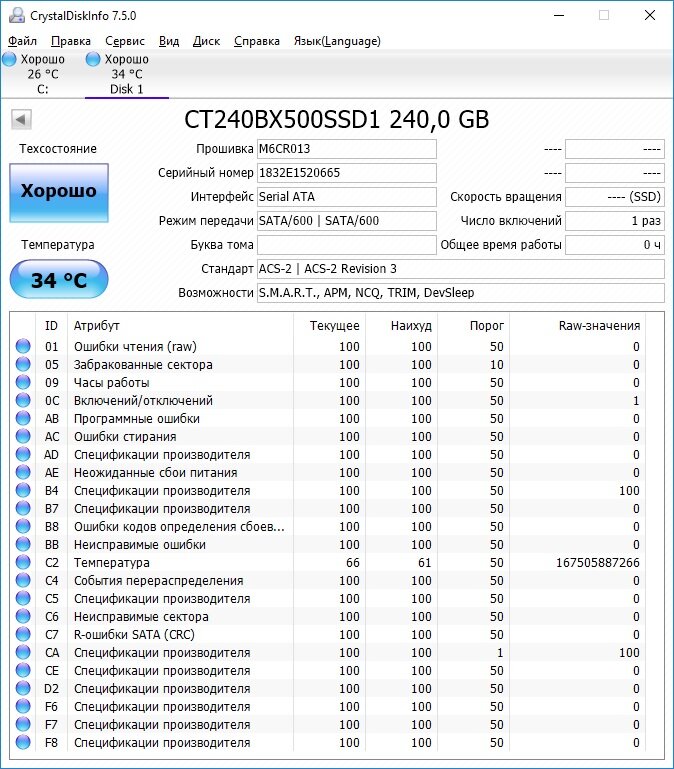Click the status orb for attribute C6
Image resolution: width=674 pixels, height=769 pixels.
(x=23, y=616)
